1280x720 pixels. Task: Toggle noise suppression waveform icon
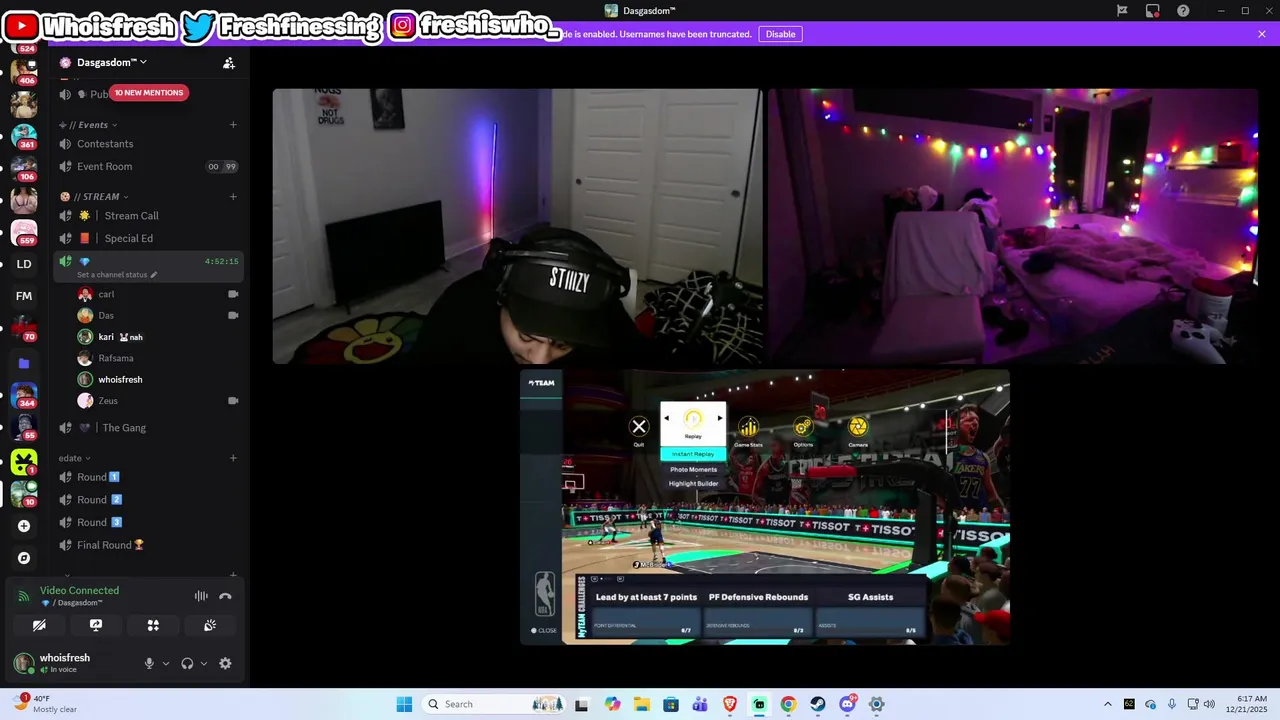pyautogui.click(x=201, y=596)
